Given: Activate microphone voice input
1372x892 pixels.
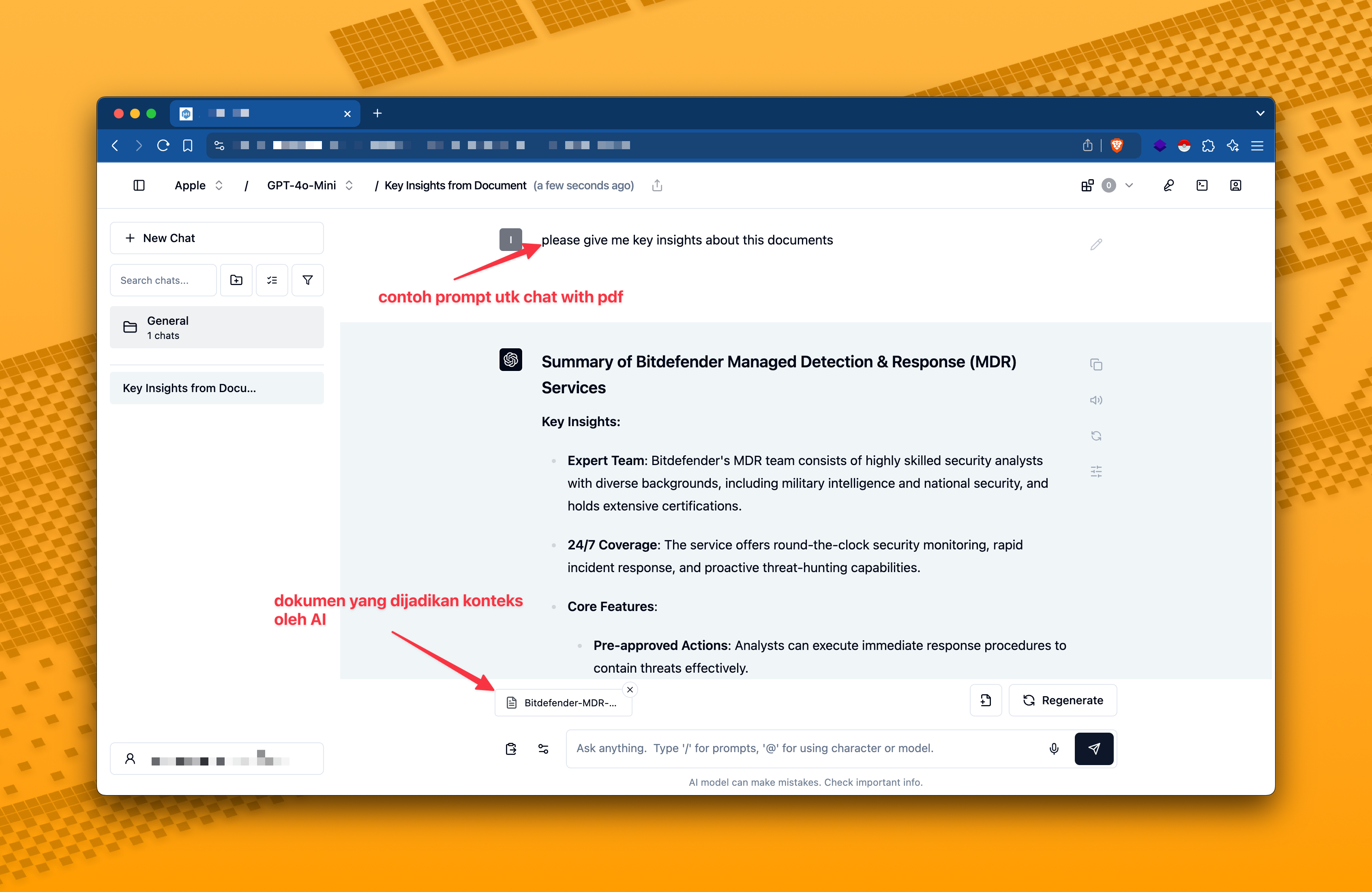Looking at the screenshot, I should [x=1054, y=748].
